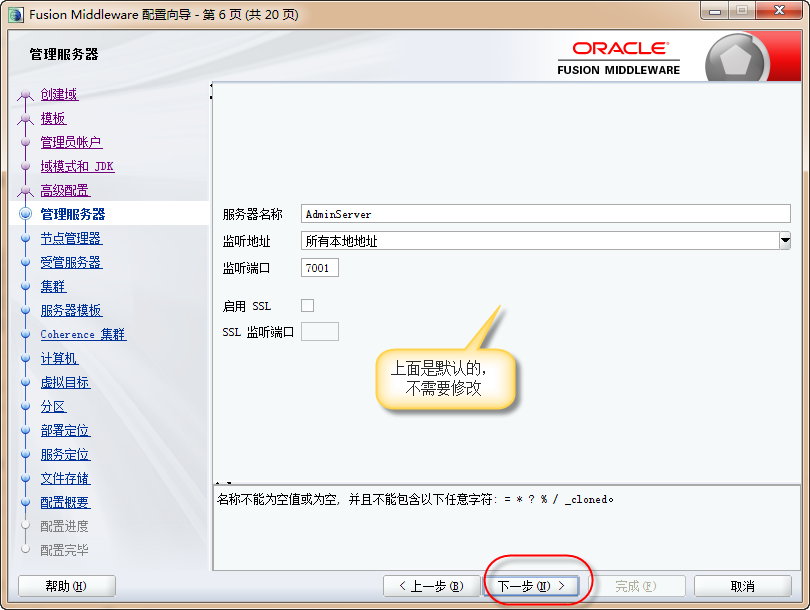Click the 高级配置 step node icon
Viewport: 810px width, 610px height.
[x=25, y=192]
